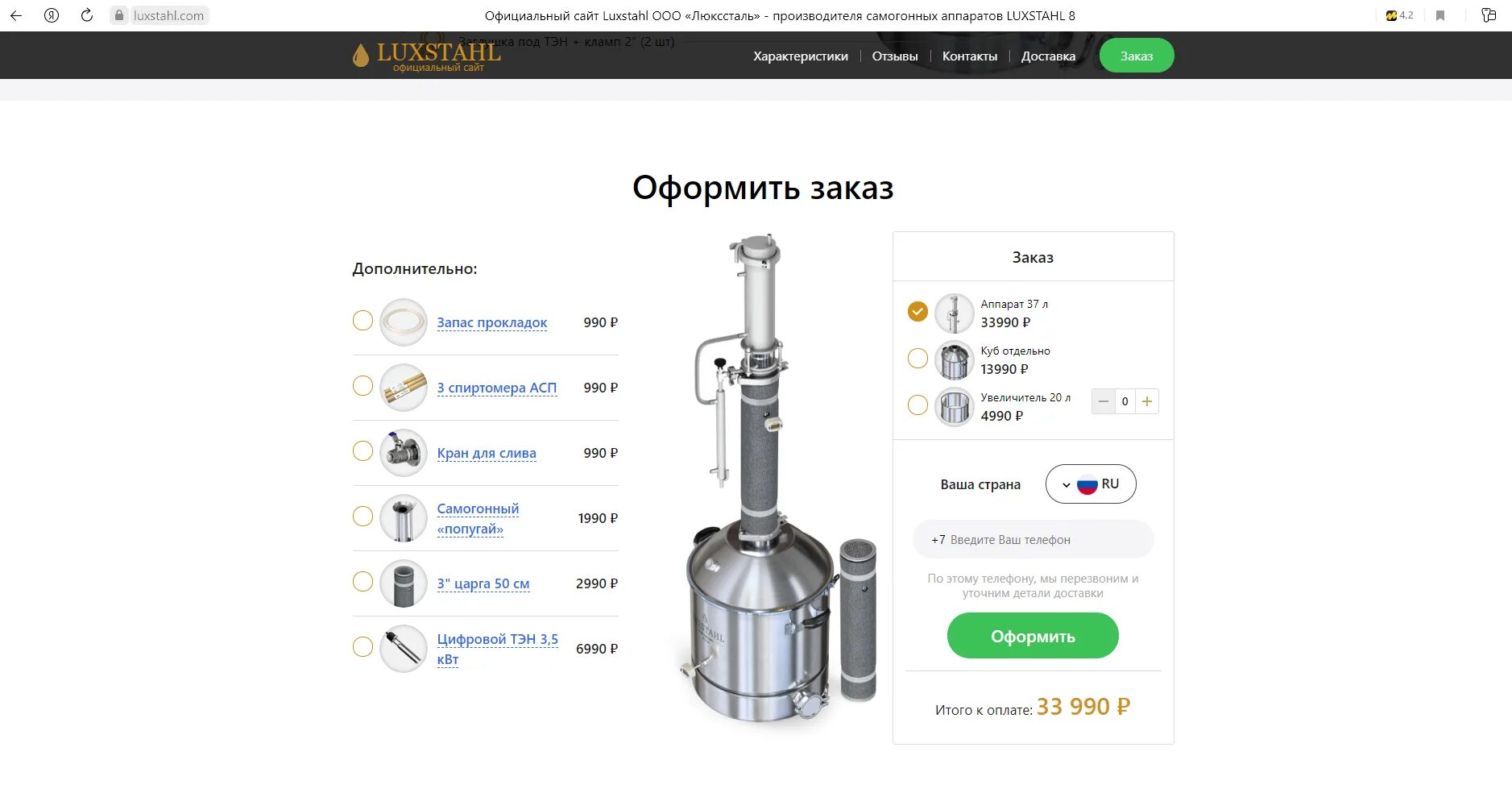The height and width of the screenshot is (797, 1512).
Task: Open the Yandex home icon
Action: 52,15
